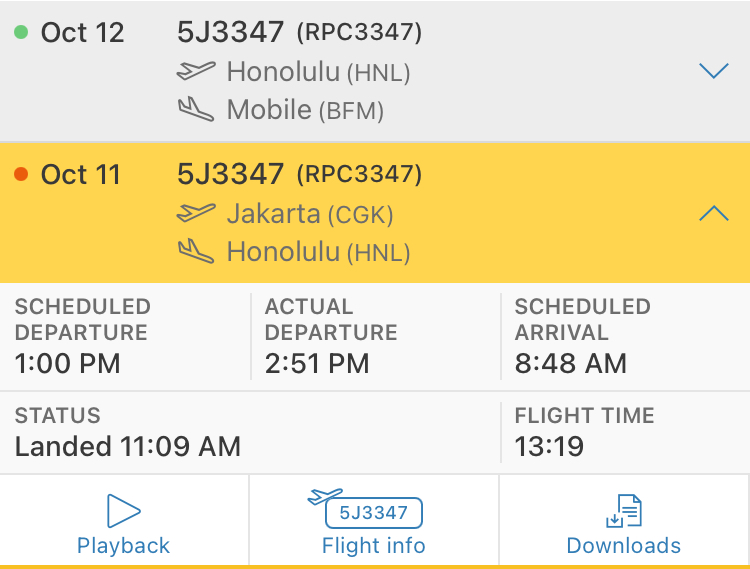Image resolution: width=750 pixels, height=569 pixels.
Task: Expand the Oct 12 flight details chevron
Action: pyautogui.click(x=713, y=71)
